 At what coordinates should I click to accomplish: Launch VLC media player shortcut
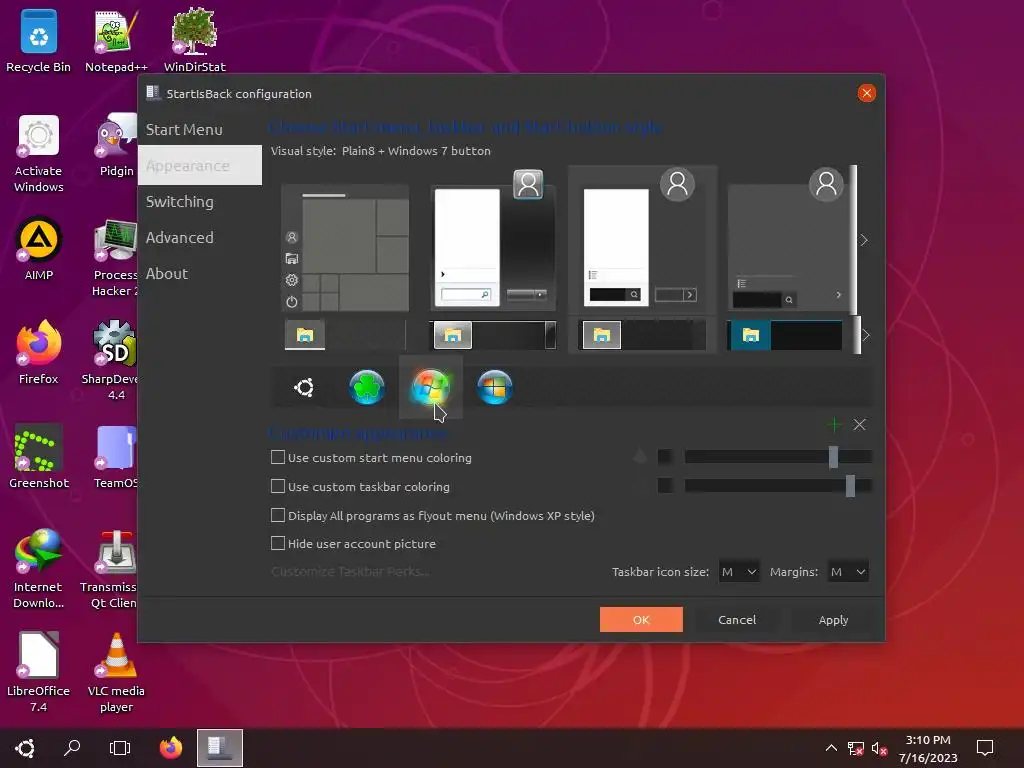pyautogui.click(x=116, y=673)
